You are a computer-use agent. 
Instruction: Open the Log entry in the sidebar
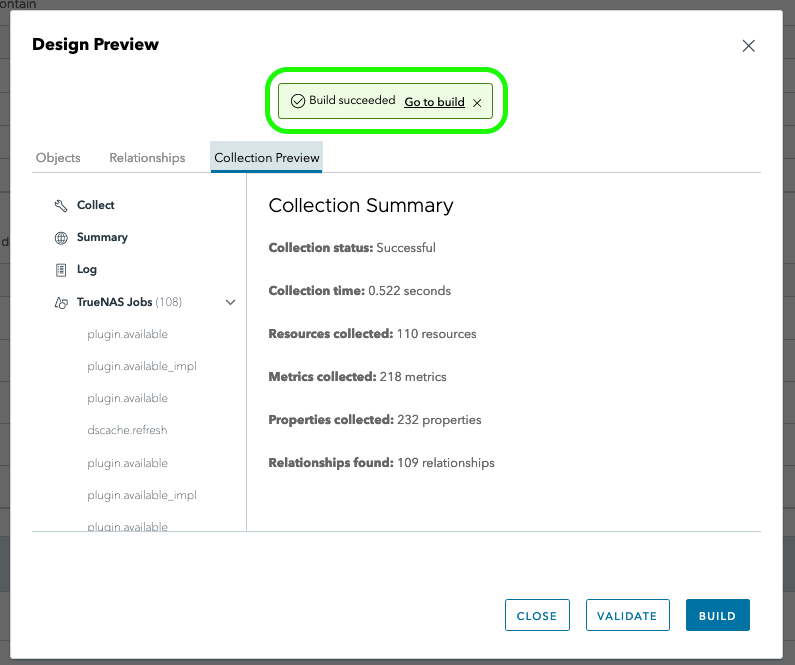tap(87, 270)
